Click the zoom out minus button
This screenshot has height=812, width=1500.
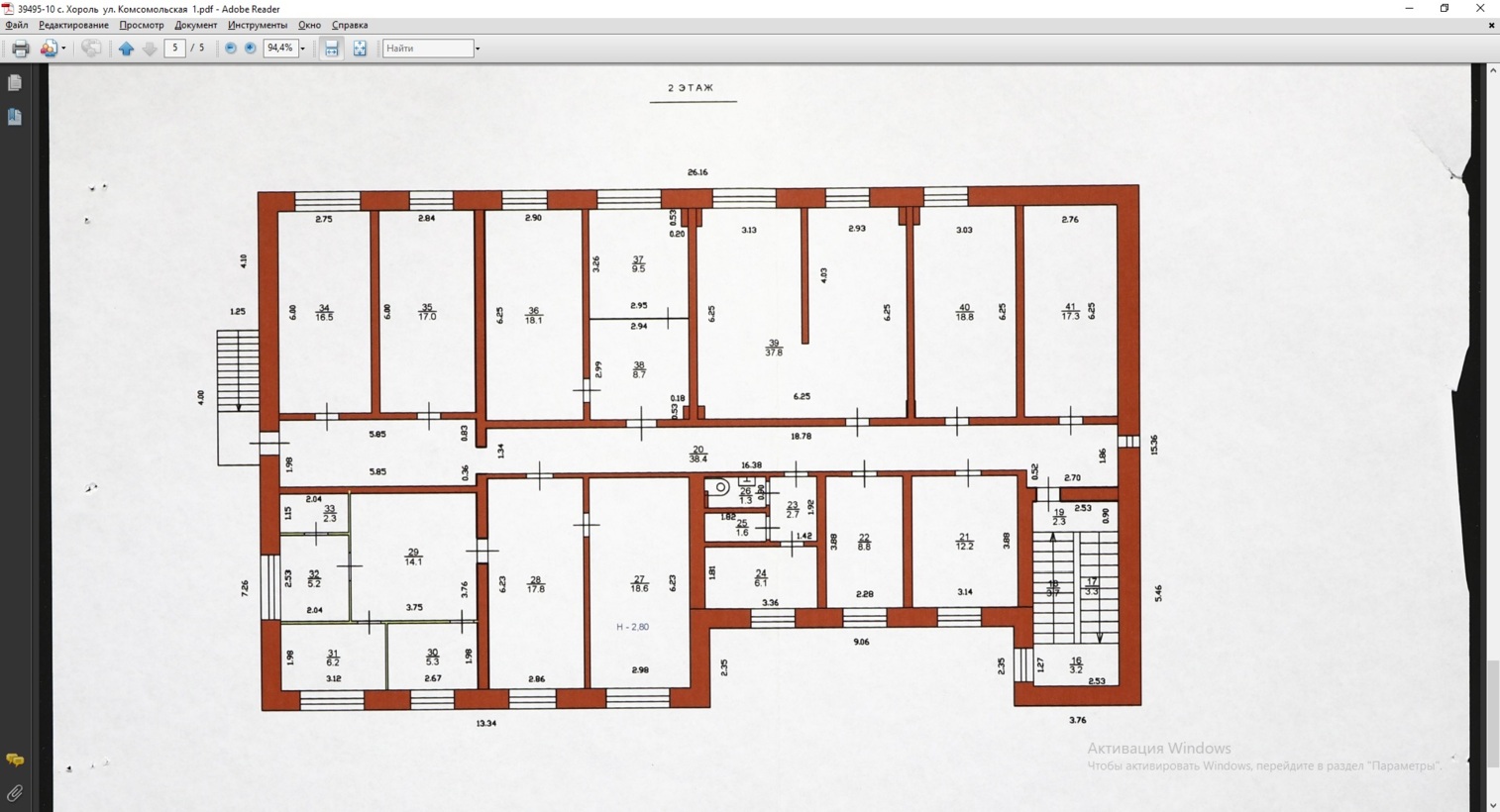tap(231, 49)
